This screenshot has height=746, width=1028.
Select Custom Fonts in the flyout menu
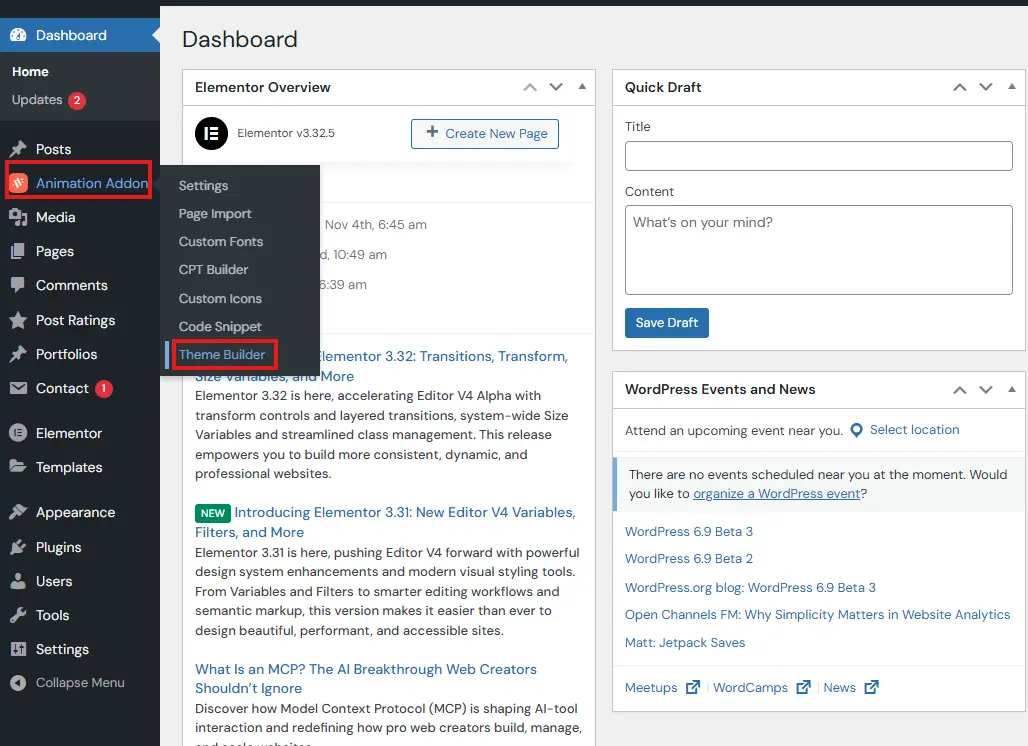[x=221, y=242]
